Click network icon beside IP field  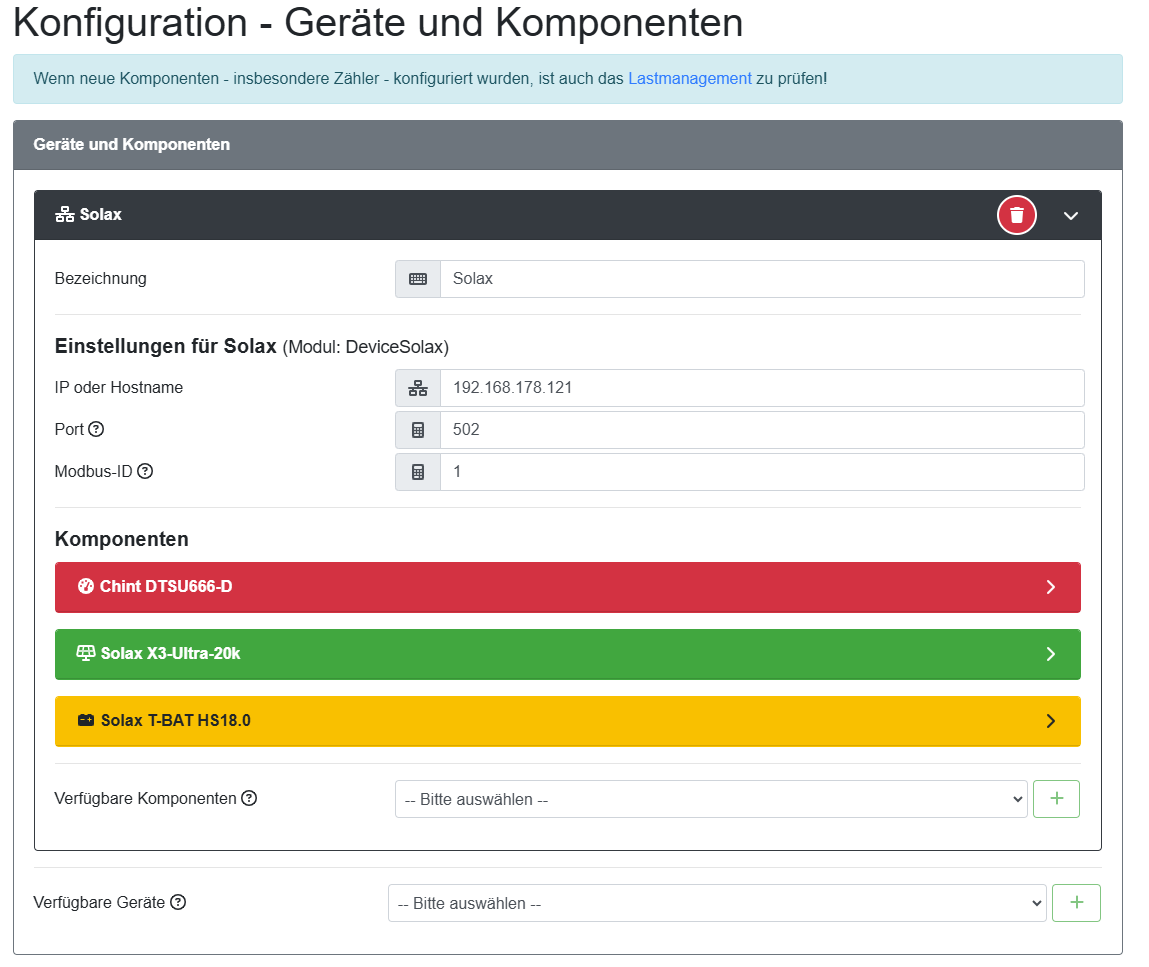pos(418,388)
